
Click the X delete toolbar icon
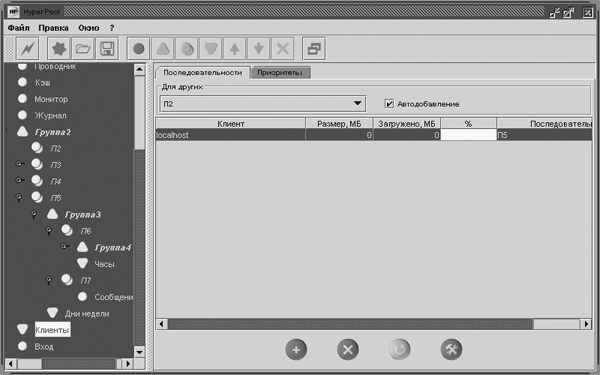[x=283, y=49]
